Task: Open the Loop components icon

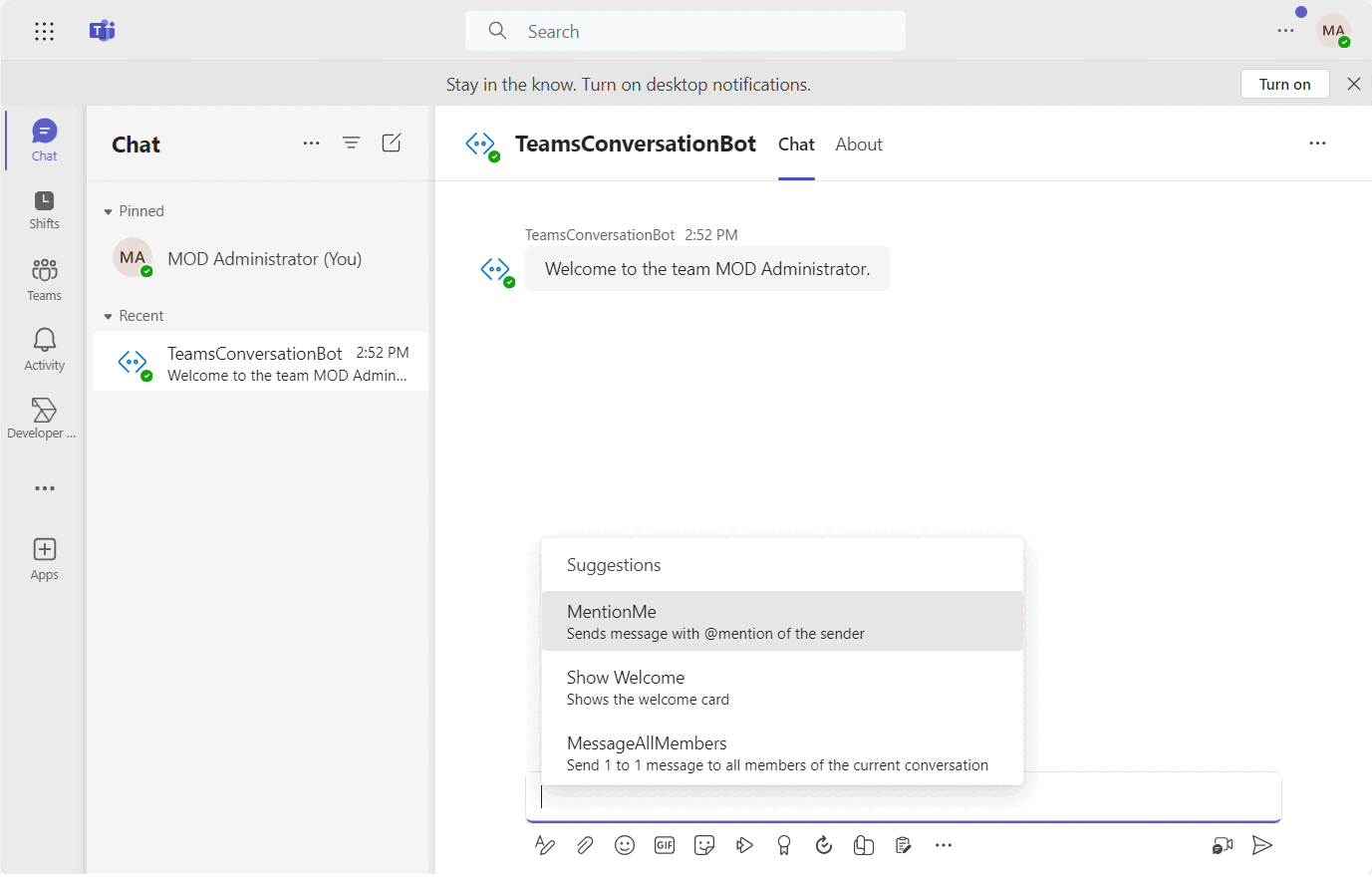Action: pos(864,845)
